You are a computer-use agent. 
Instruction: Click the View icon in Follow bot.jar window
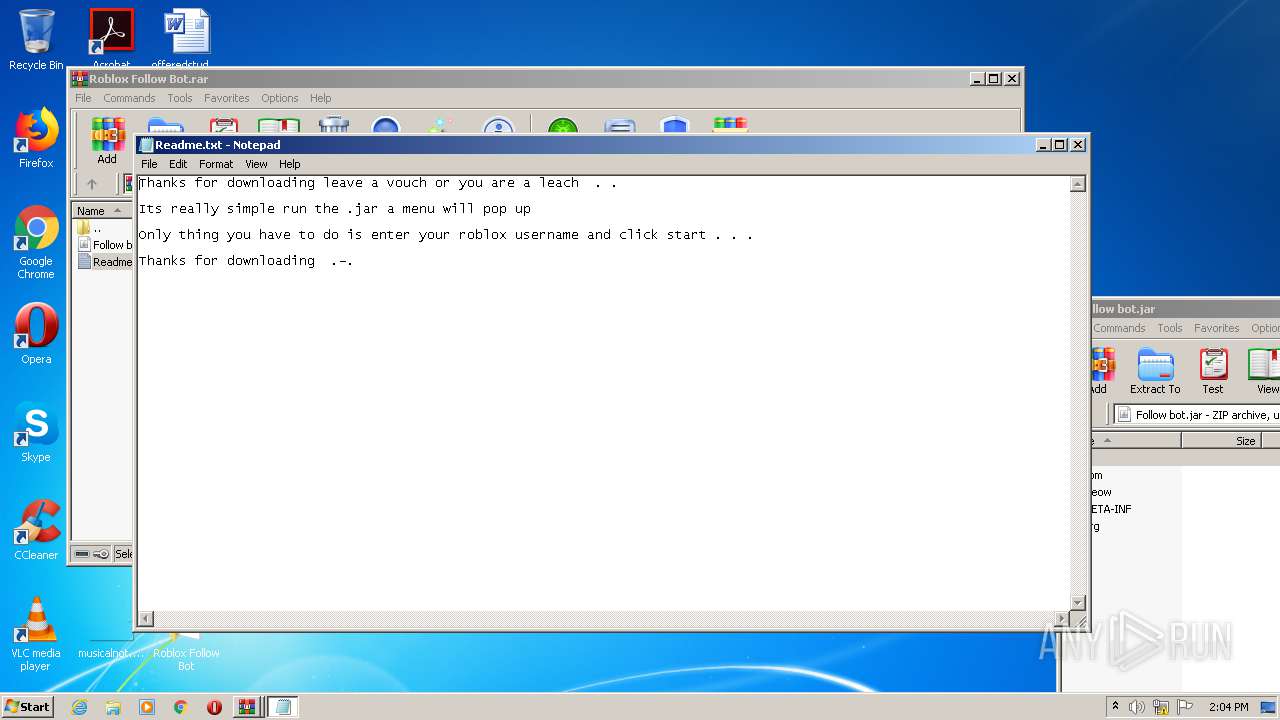click(x=1266, y=371)
